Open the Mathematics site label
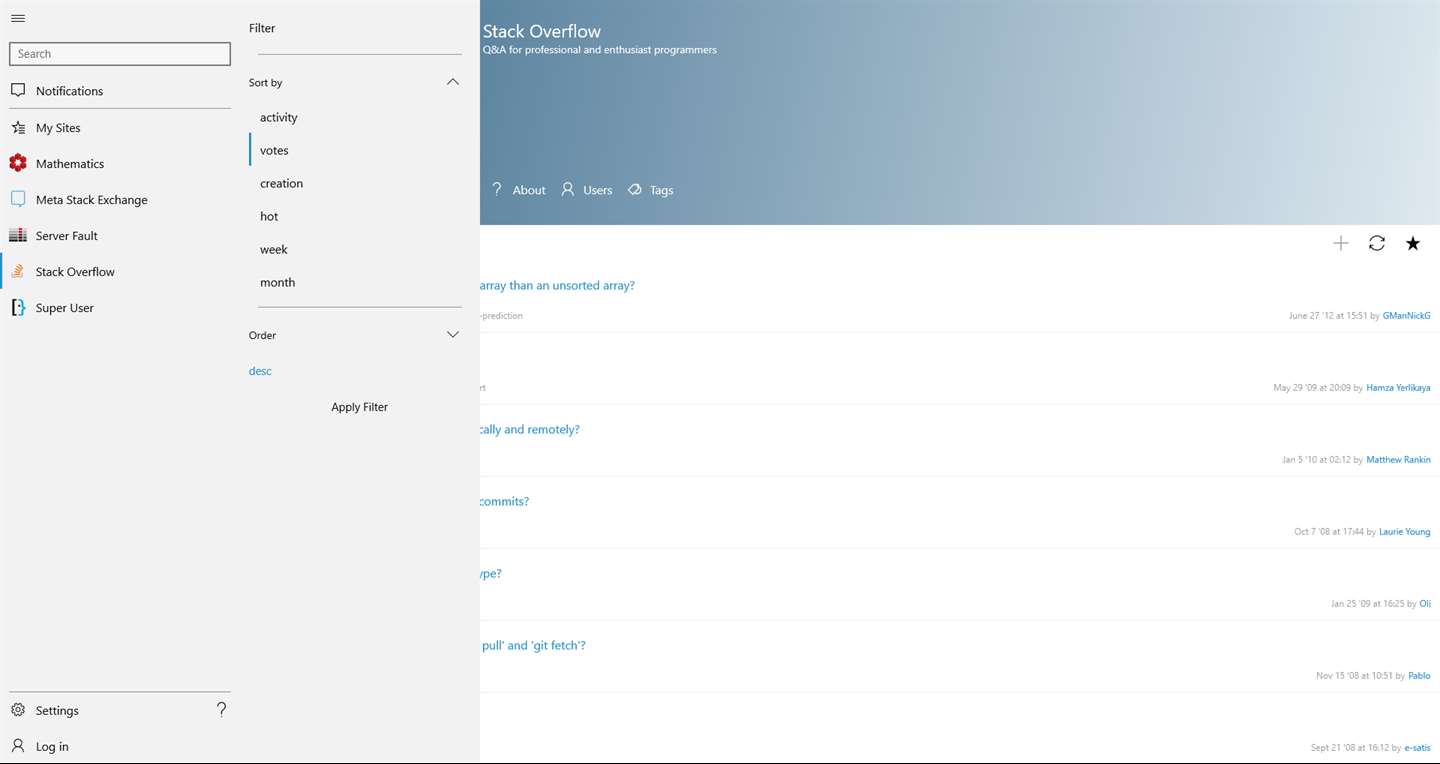The height and width of the screenshot is (764, 1440). pos(70,164)
